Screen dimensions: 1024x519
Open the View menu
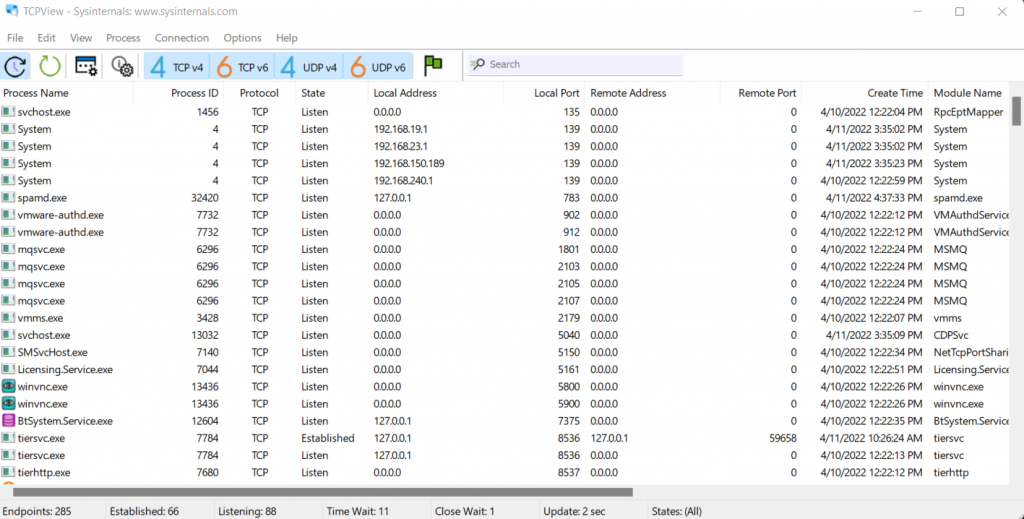pos(81,38)
